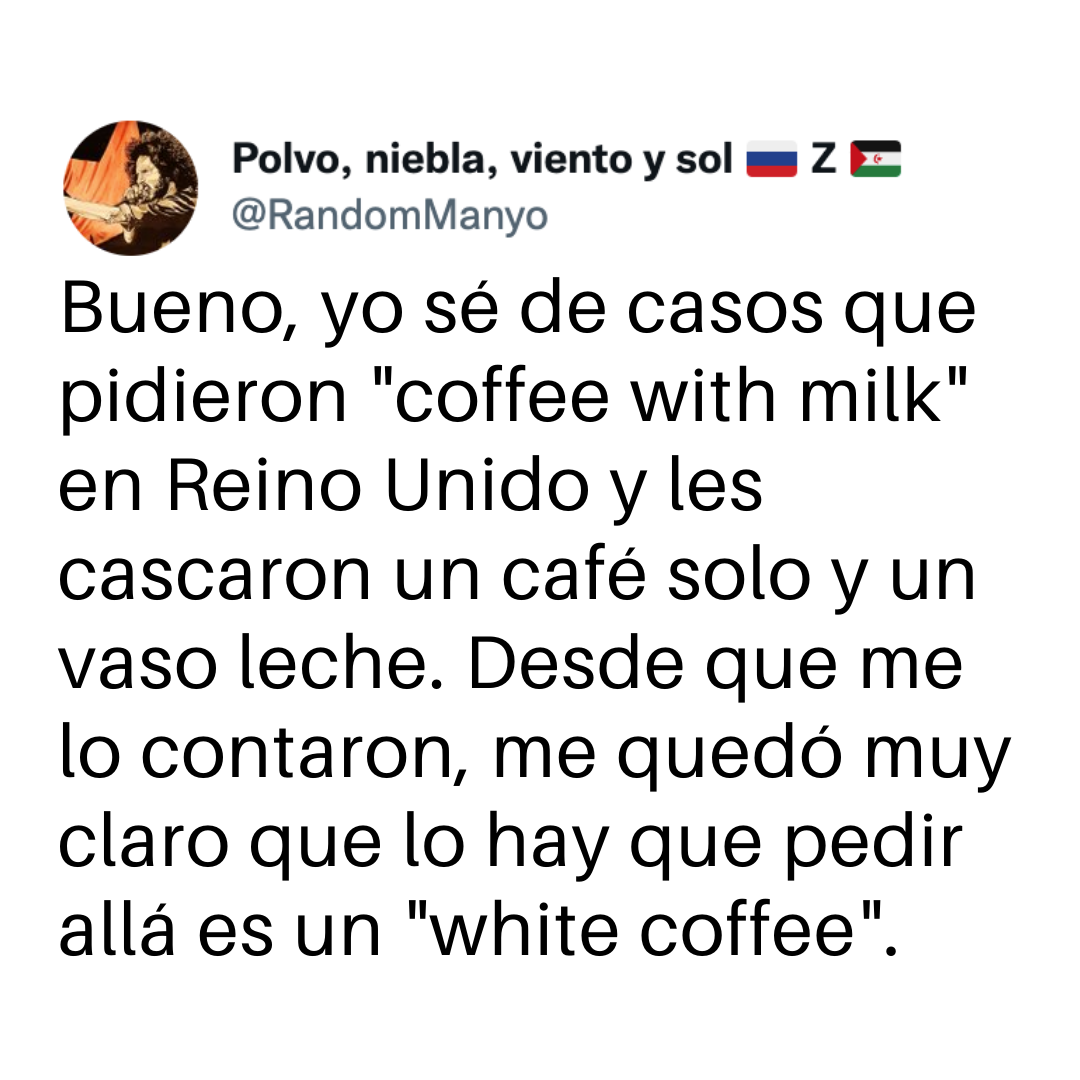Viewport: 1080px width, 1080px height.
Task: Open the profile avatar of RandomManyo
Action: (x=130, y=188)
